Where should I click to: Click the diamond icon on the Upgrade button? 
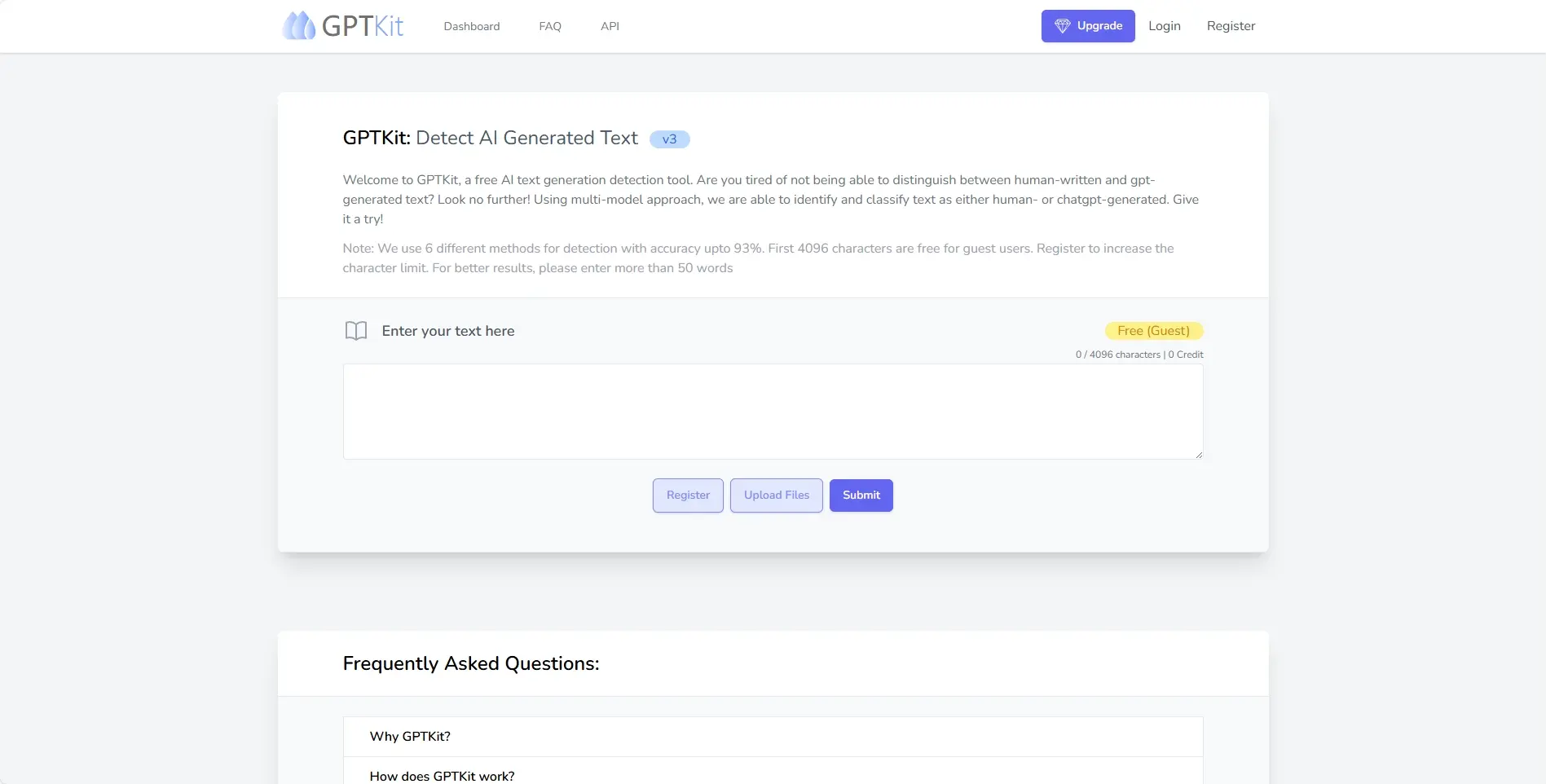click(x=1062, y=25)
